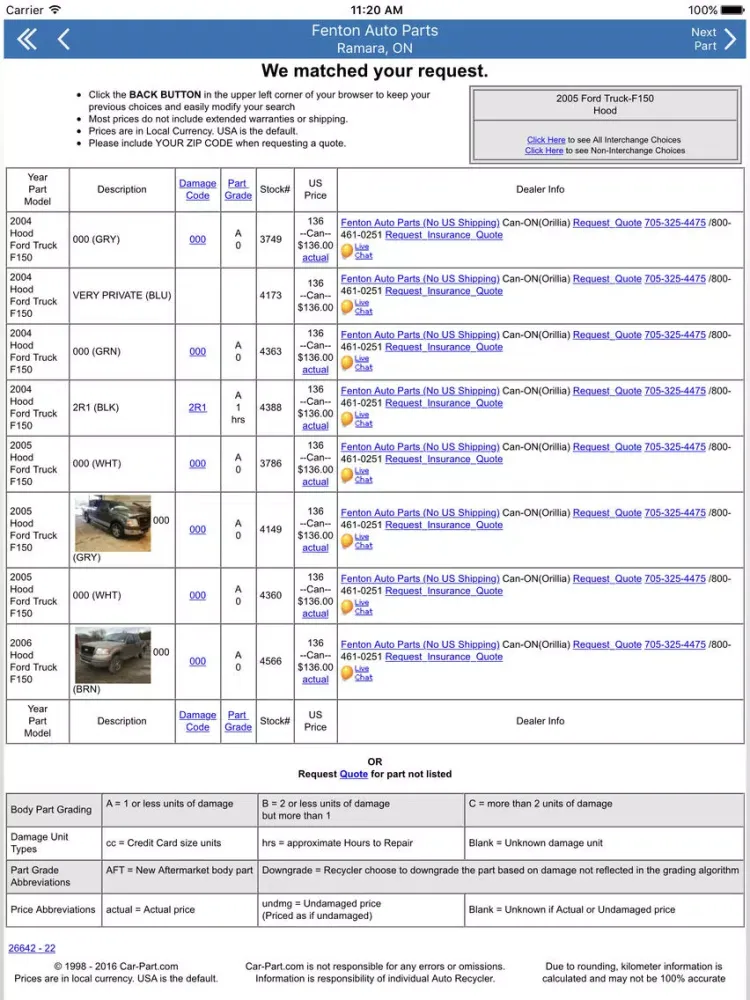This screenshot has width=750, height=1000.
Task: Click Here to see Non-Interchange Choices
Action: [544, 151]
